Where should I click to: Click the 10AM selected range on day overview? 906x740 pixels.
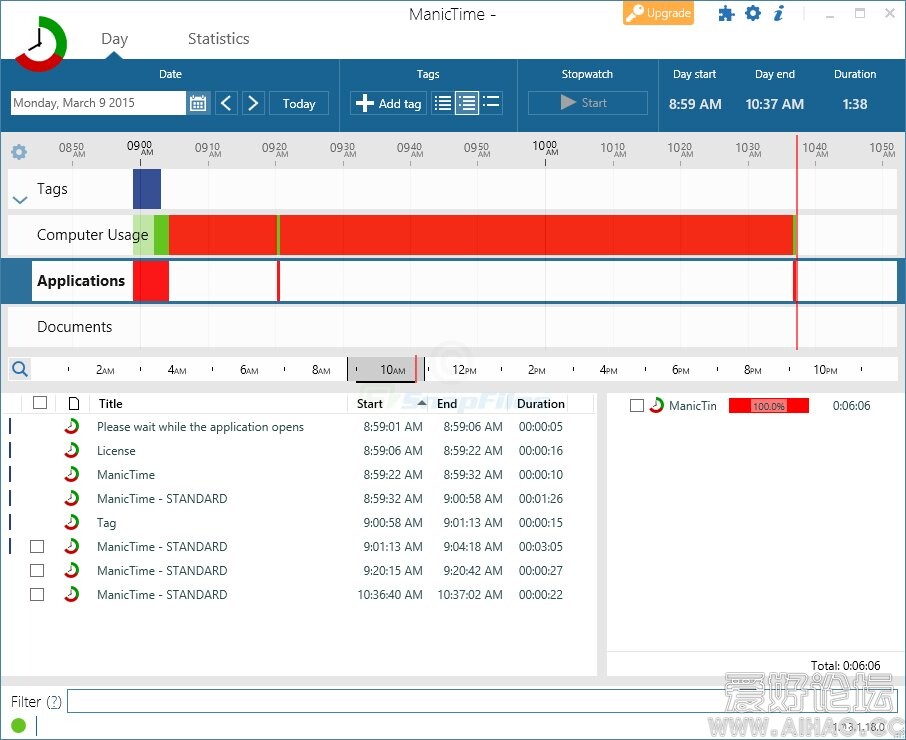coord(386,370)
